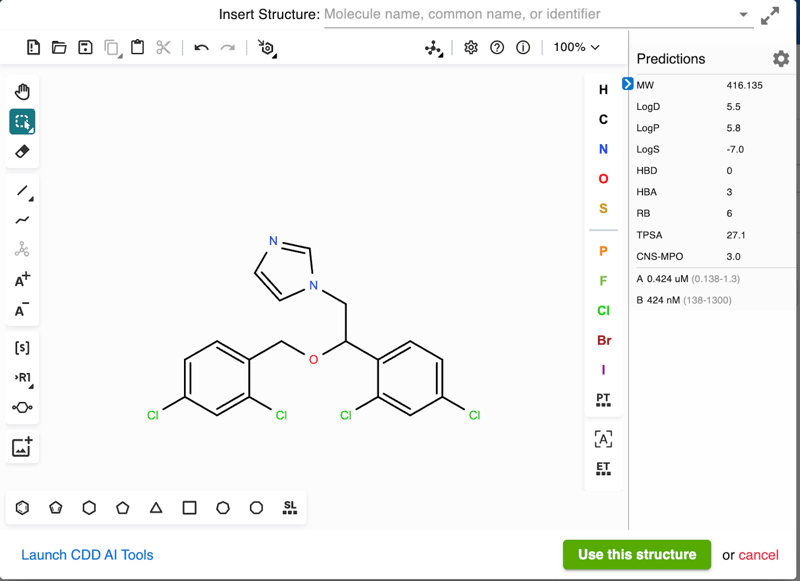800x581 pixels.
Task: Select the hand pan tool
Action: coord(22,91)
